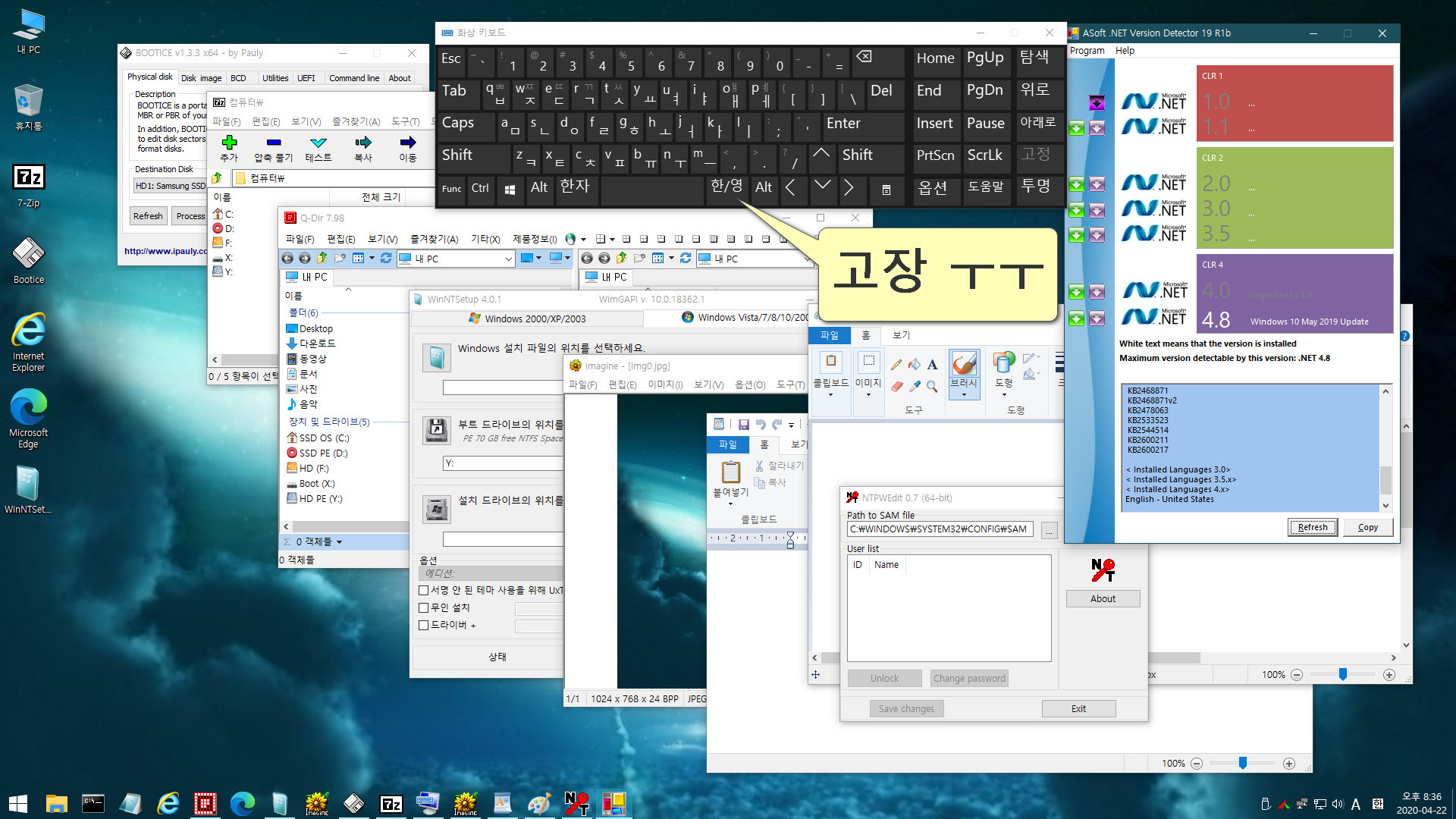
Task: Click the WordPad zoom slider handle
Action: 1242,764
